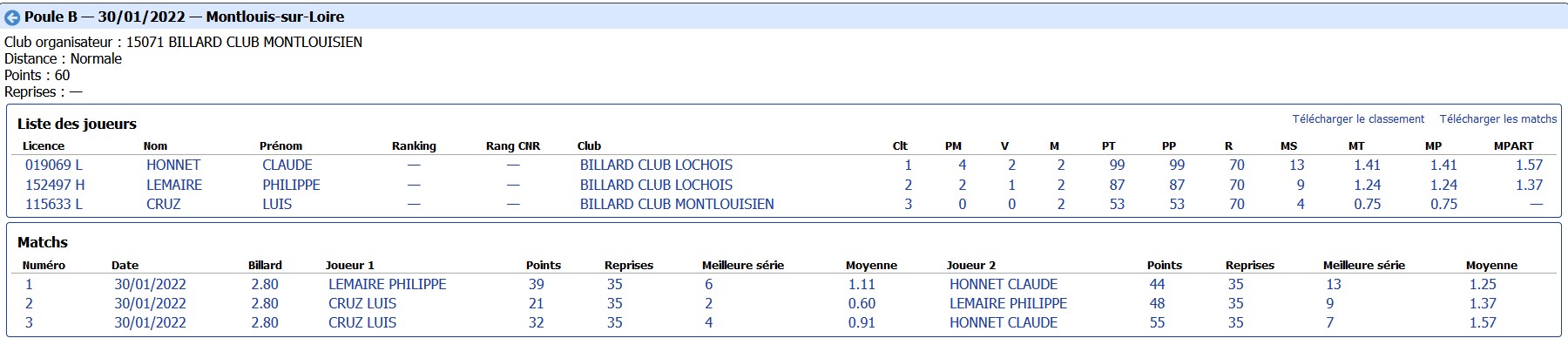Open the Télécharger les matchs link

1498,119
